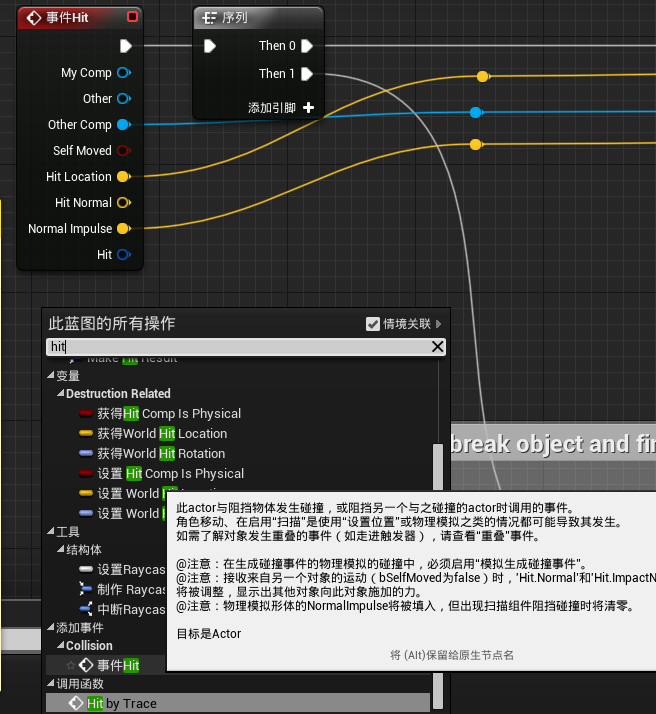The image size is (656, 714).
Task: Collapse the 添加事件 category
Action: (51, 627)
